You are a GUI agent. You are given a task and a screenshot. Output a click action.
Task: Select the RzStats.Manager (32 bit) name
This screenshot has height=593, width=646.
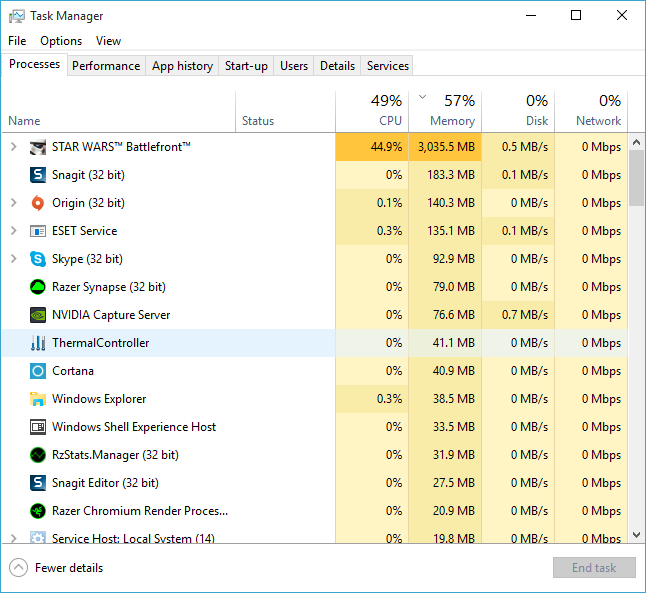pyautogui.click(x=115, y=455)
